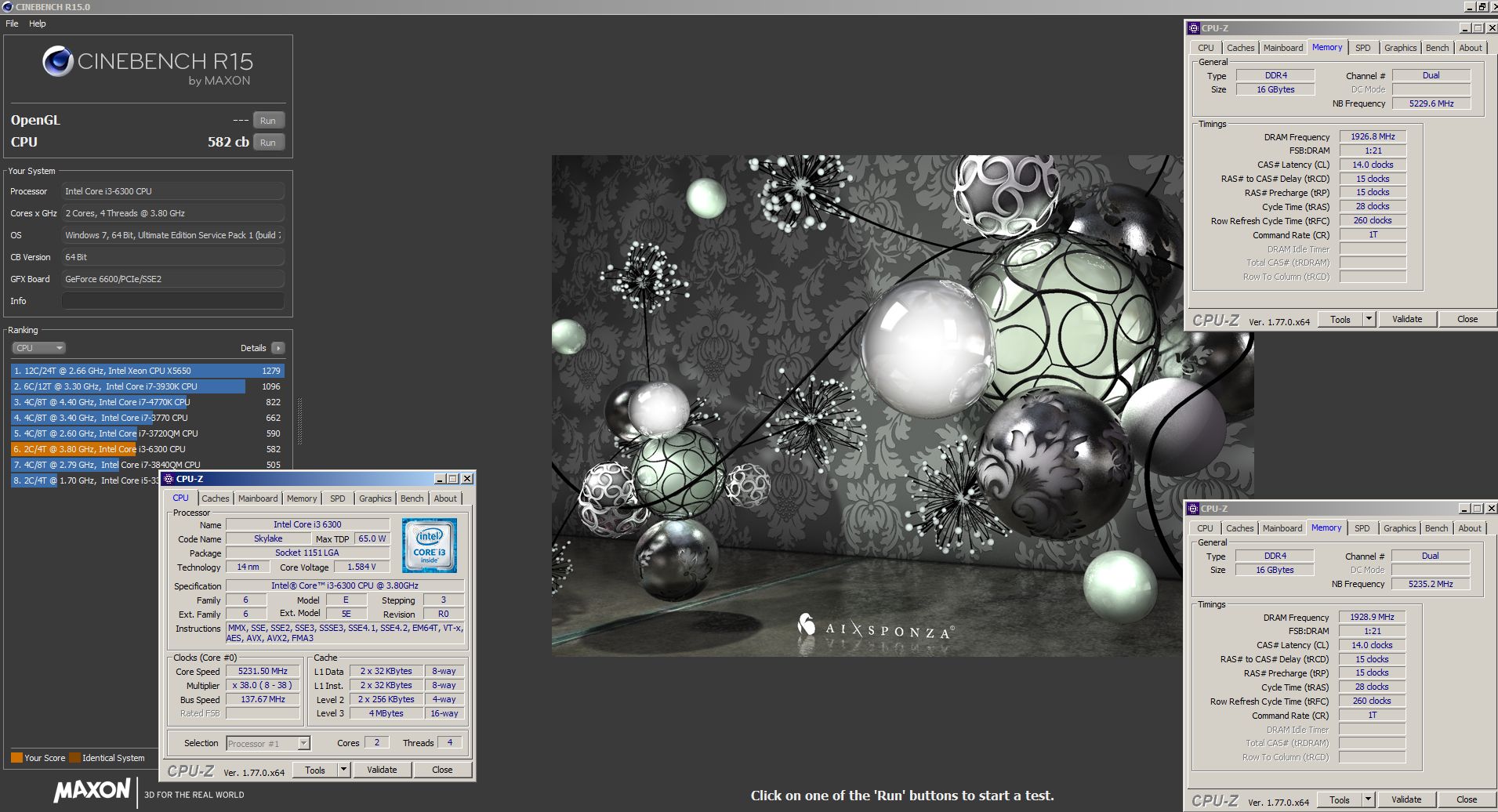Viewport: 1498px width, 812px height.
Task: Click the DRAM Frequency value 1926.8 MHz
Action: (1373, 136)
